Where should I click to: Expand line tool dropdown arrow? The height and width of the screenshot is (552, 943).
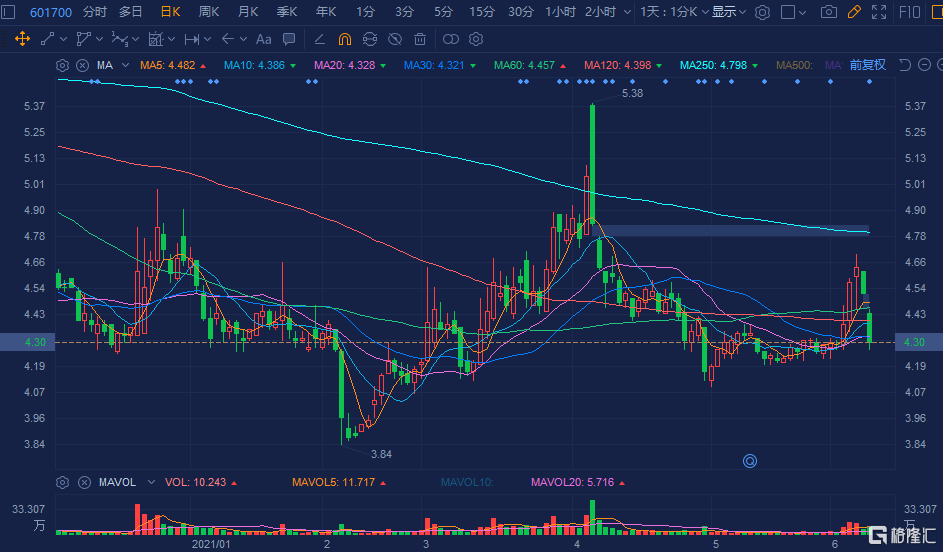[63, 40]
